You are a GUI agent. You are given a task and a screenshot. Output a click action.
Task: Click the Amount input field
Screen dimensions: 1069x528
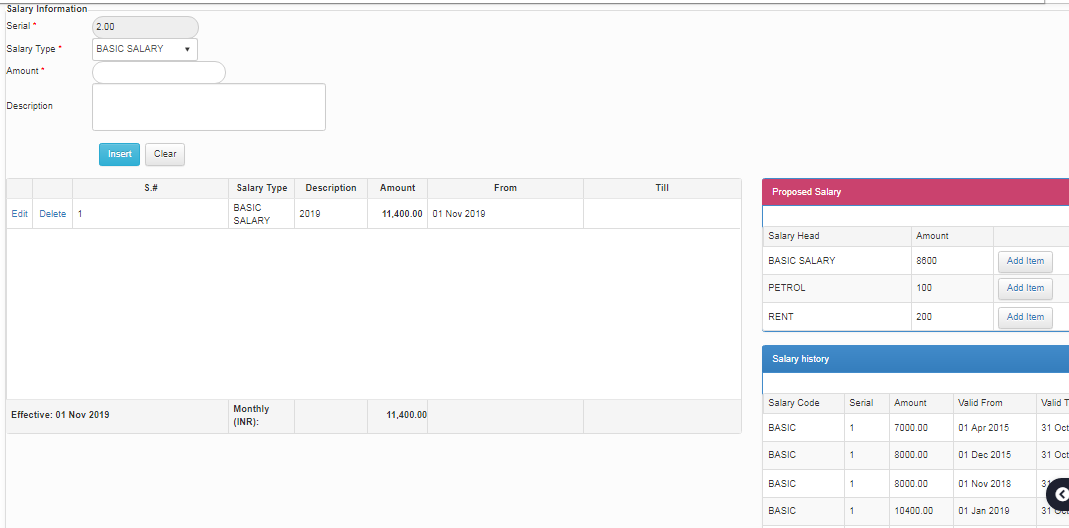click(159, 72)
